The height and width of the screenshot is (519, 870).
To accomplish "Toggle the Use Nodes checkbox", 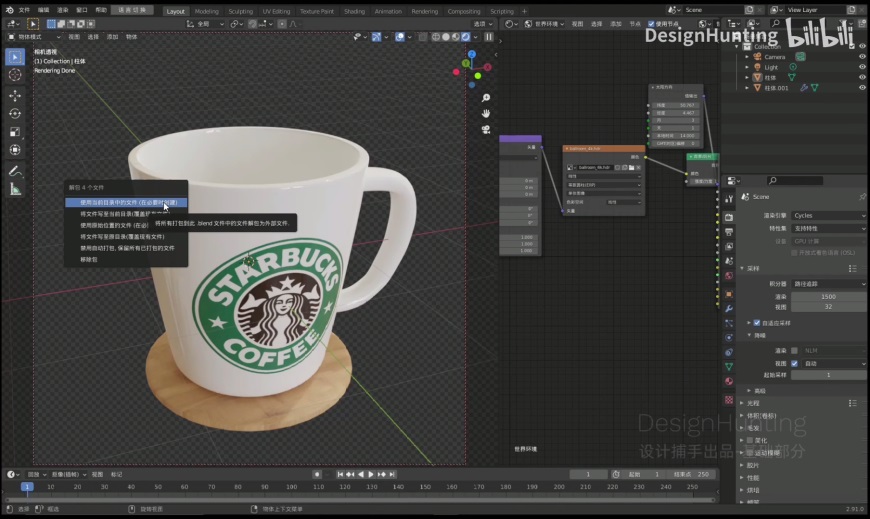I will [651, 24].
